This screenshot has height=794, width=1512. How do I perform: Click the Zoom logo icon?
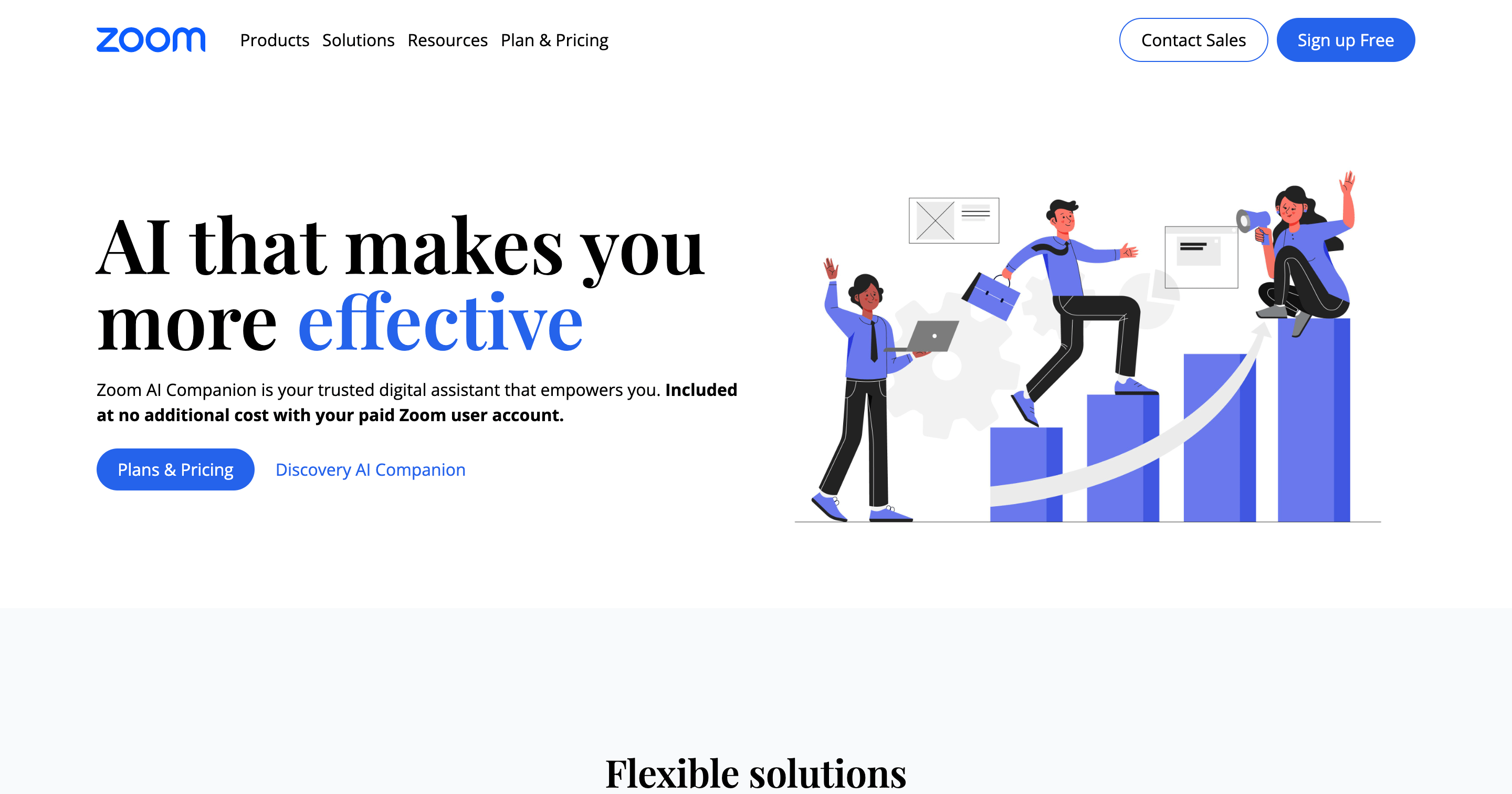[x=150, y=40]
